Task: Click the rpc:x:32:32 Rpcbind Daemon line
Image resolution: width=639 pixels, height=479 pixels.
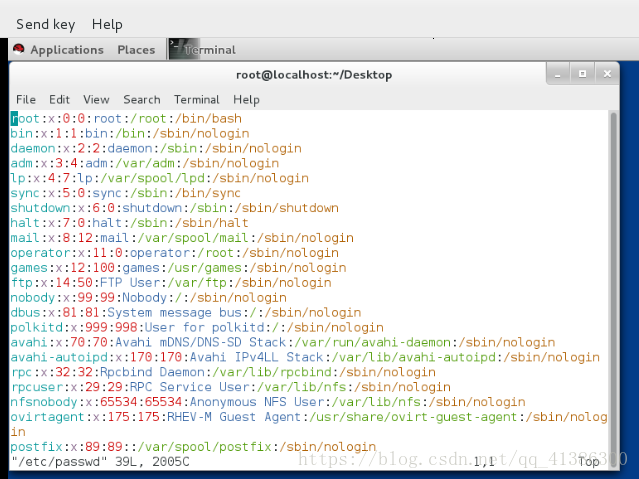Action: pos(223,372)
